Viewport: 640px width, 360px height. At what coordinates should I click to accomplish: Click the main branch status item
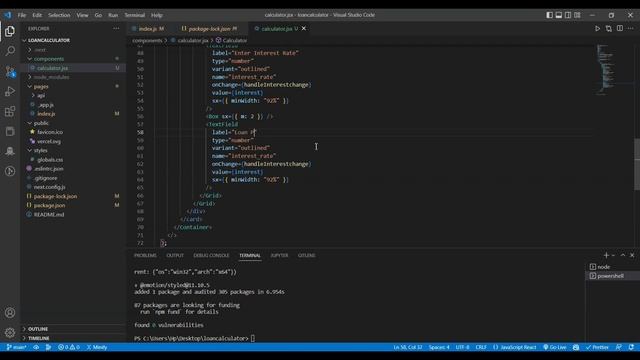coord(16,347)
